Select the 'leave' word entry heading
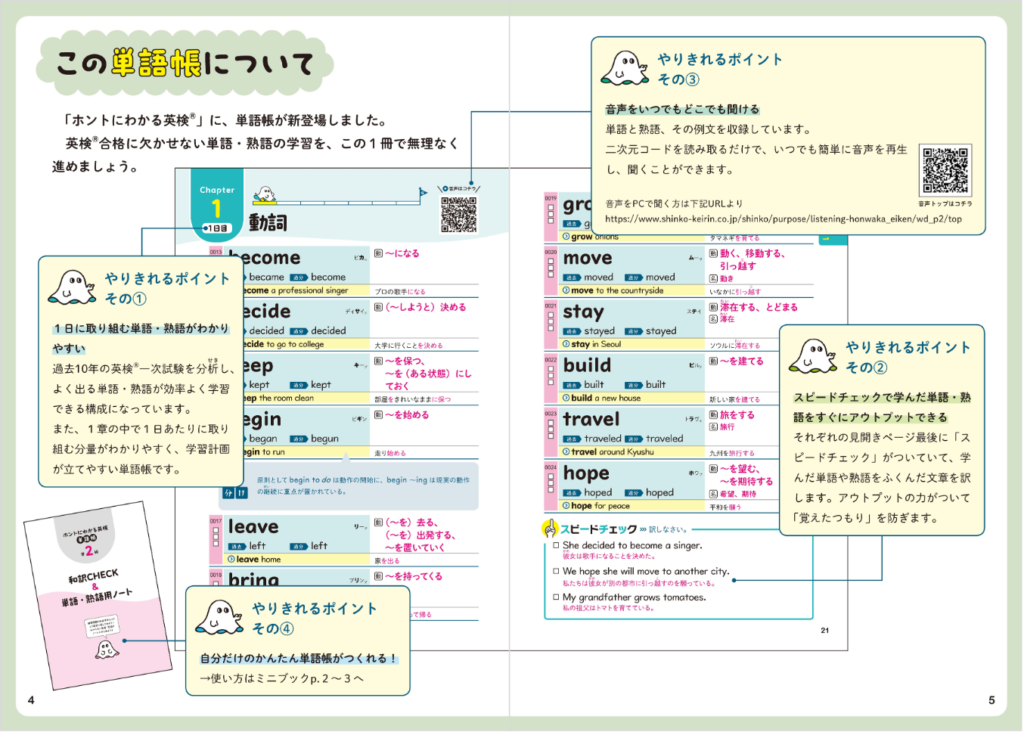 [x=253, y=527]
